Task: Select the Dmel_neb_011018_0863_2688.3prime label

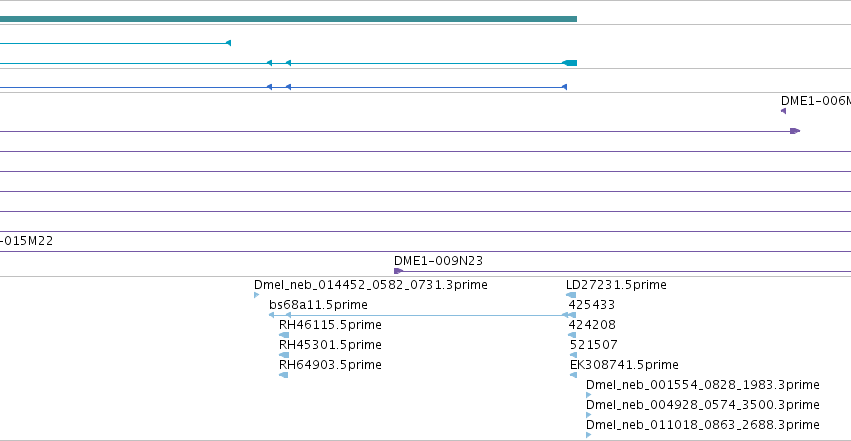Action: (x=703, y=425)
